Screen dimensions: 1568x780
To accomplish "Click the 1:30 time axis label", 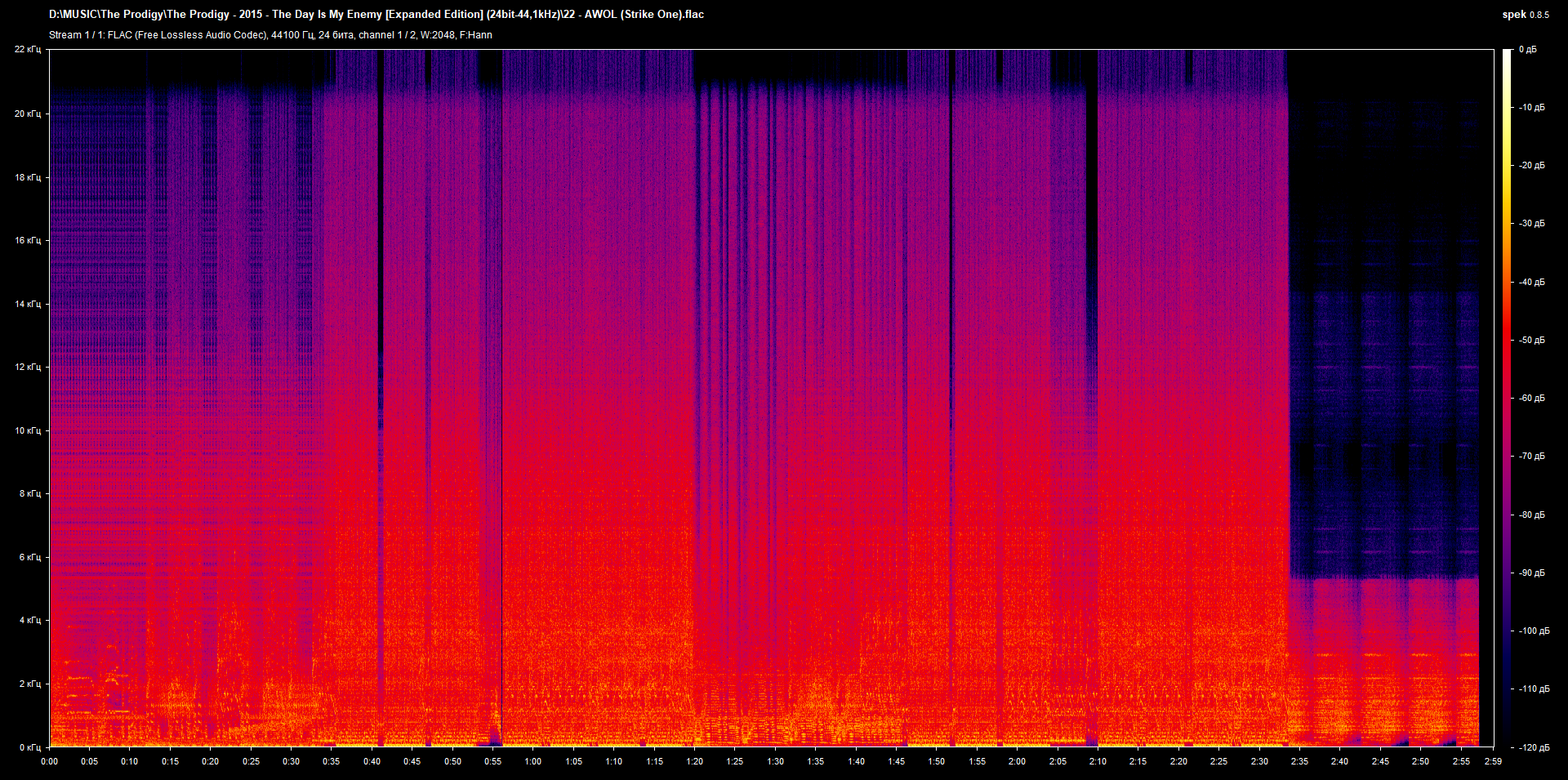I will tap(775, 761).
